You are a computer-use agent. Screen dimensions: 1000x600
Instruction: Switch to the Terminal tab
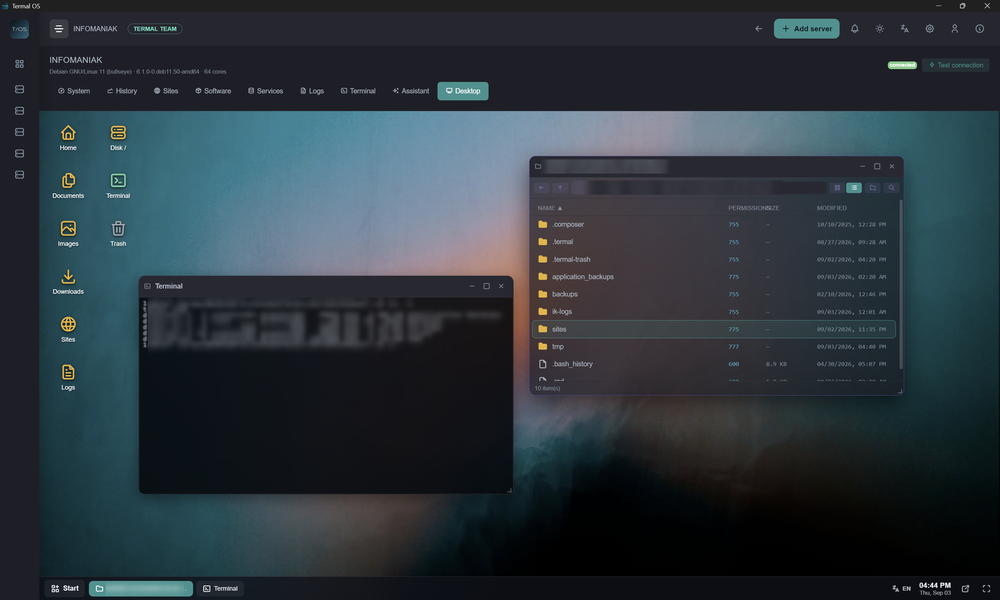pos(358,91)
